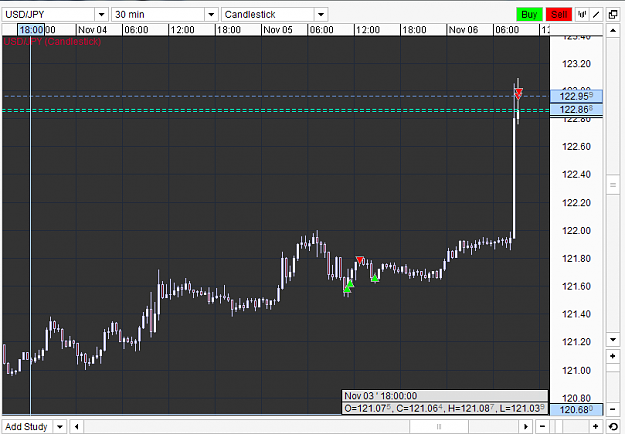Click the vertical price scale slider handle
The height and width of the screenshot is (434, 625).
[613, 185]
